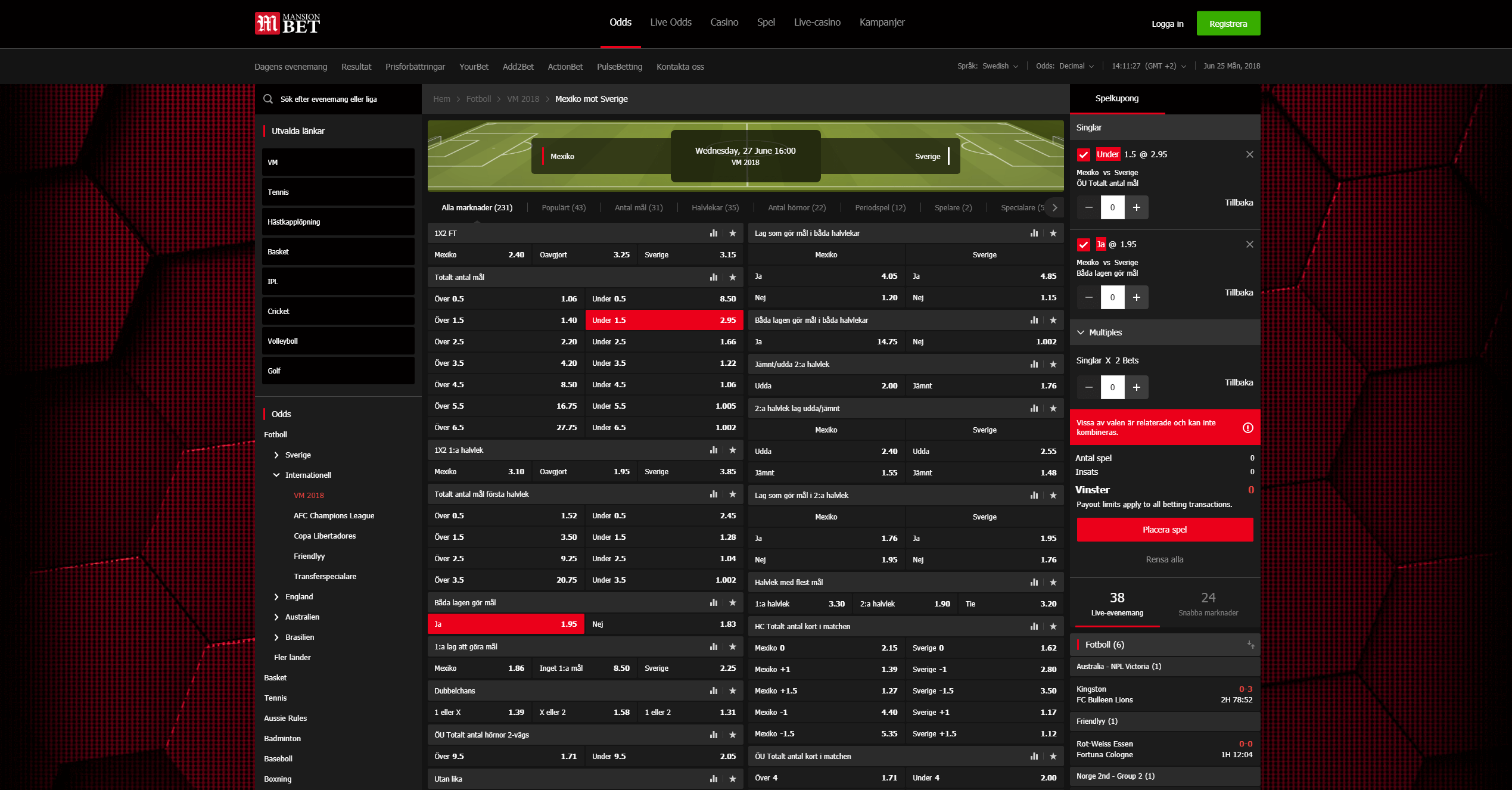Open the Live Odds navigation tab
The height and width of the screenshot is (790, 1512).
point(671,22)
